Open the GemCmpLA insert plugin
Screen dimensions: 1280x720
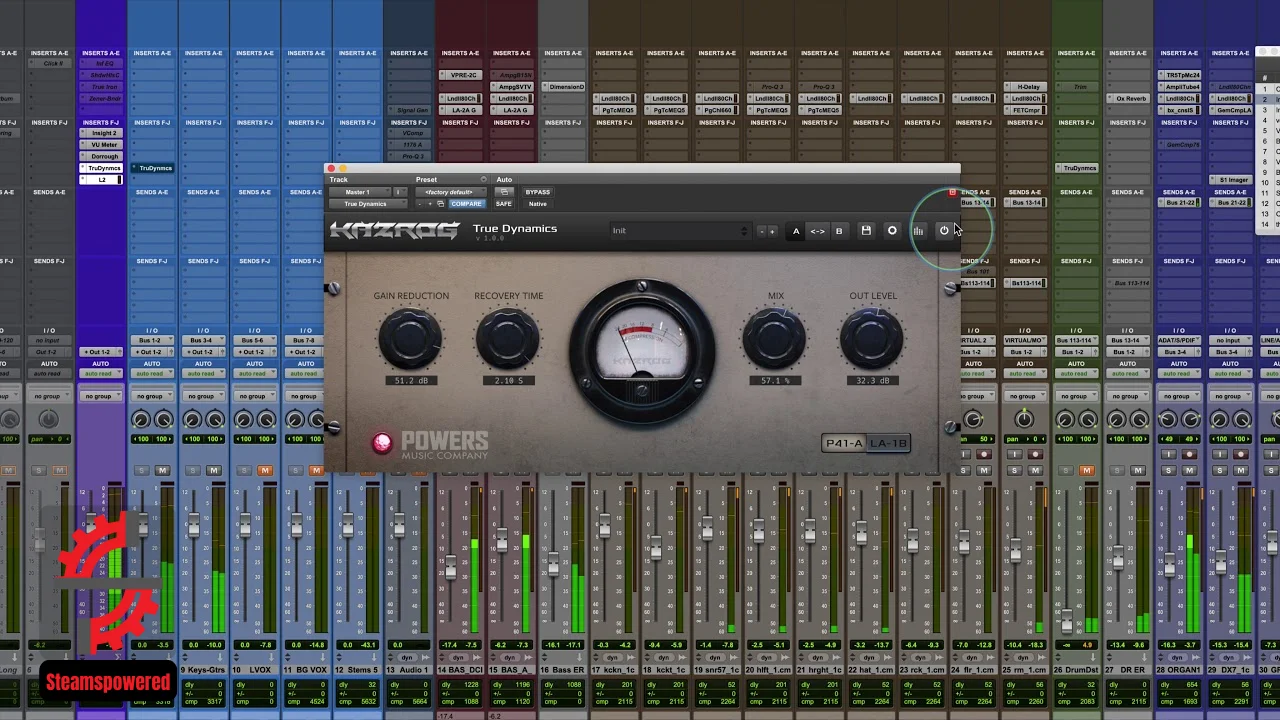[1230, 110]
